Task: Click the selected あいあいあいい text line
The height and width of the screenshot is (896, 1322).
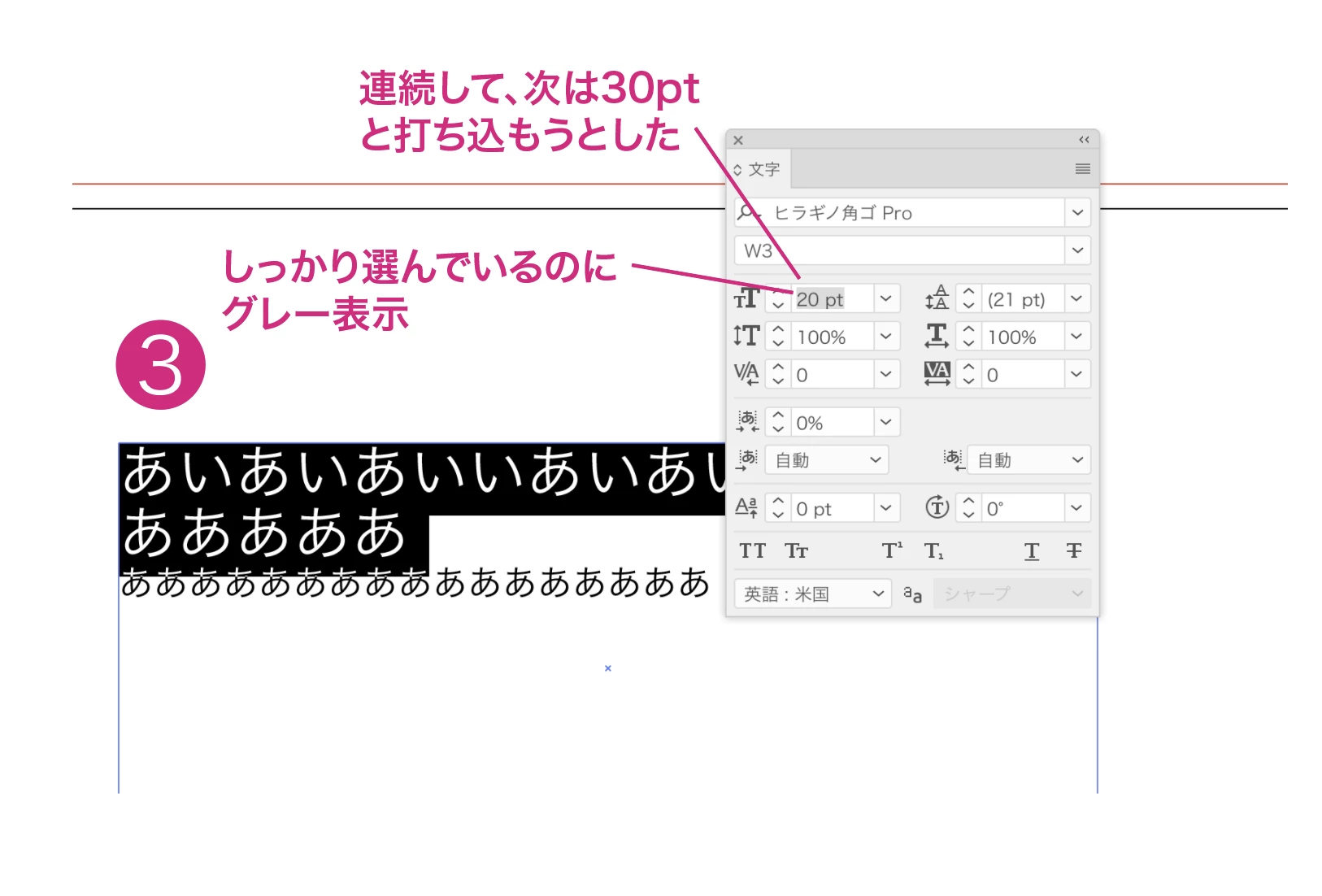Action: click(x=423, y=472)
